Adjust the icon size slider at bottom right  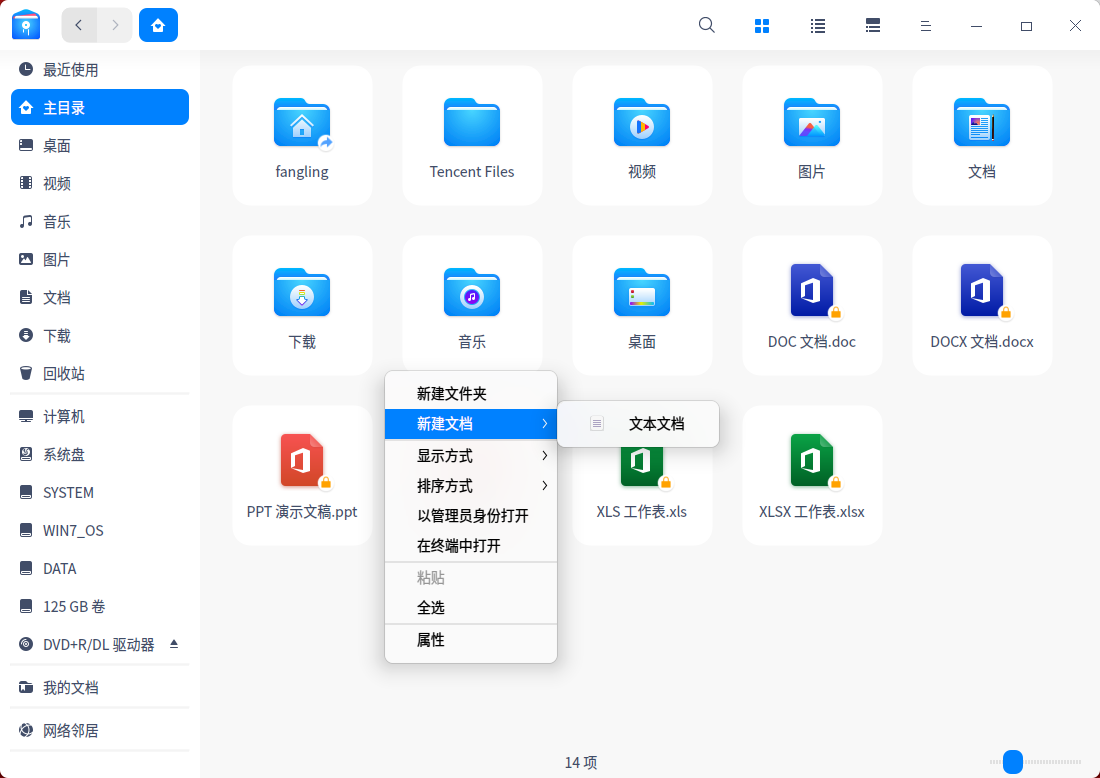click(x=1015, y=762)
